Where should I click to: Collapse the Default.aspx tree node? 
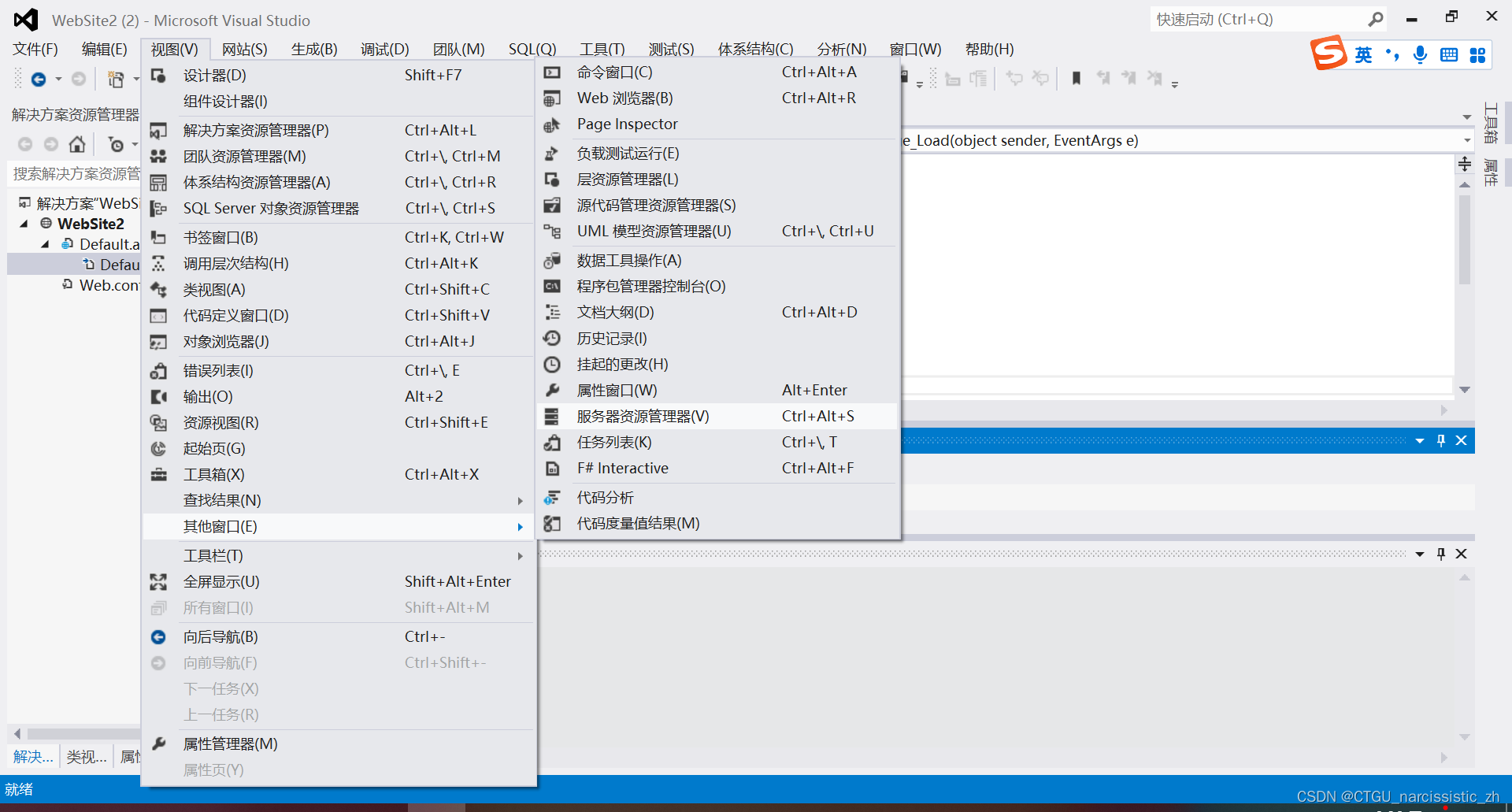[x=45, y=245]
